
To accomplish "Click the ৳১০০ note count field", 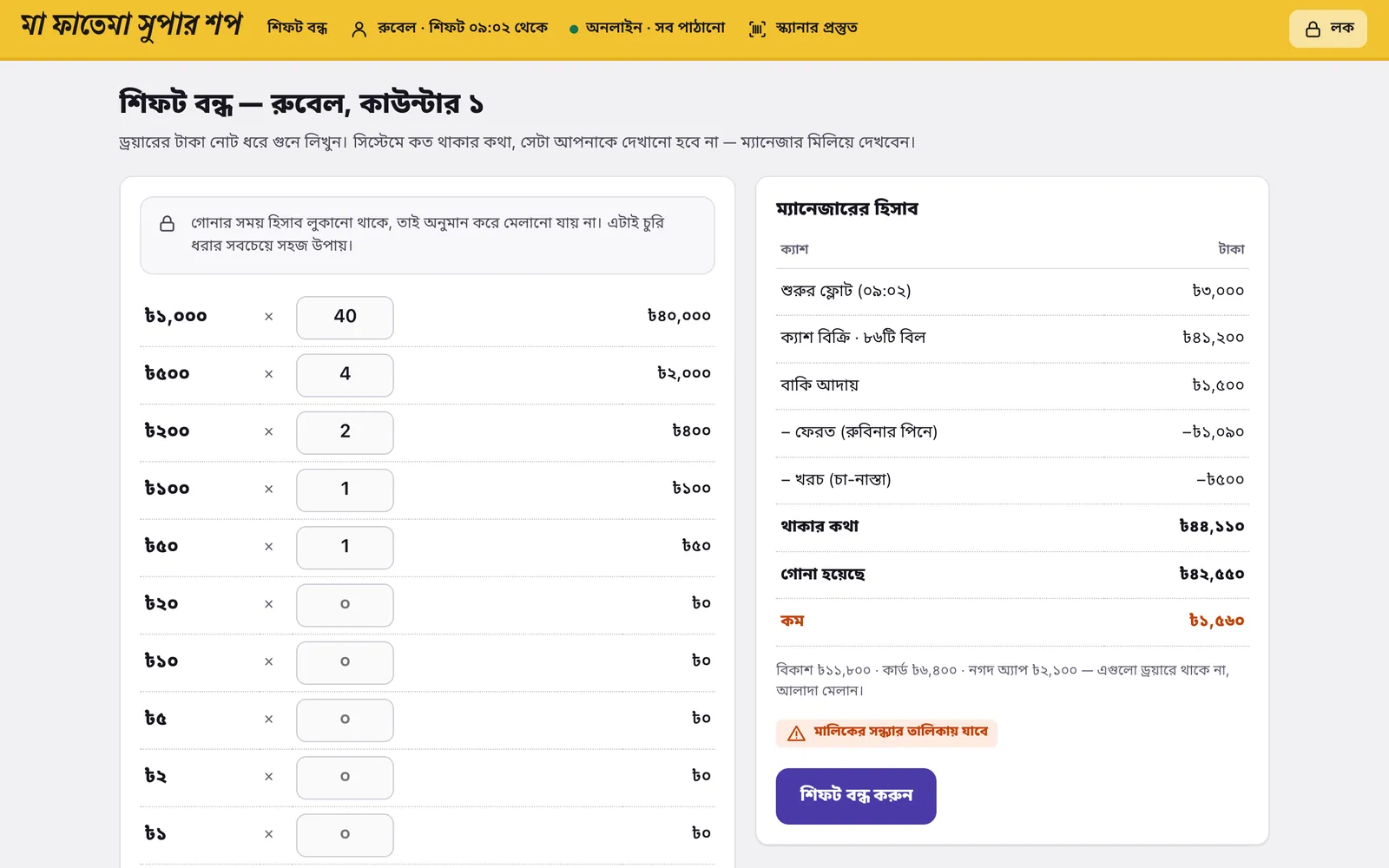I will pos(345,490).
